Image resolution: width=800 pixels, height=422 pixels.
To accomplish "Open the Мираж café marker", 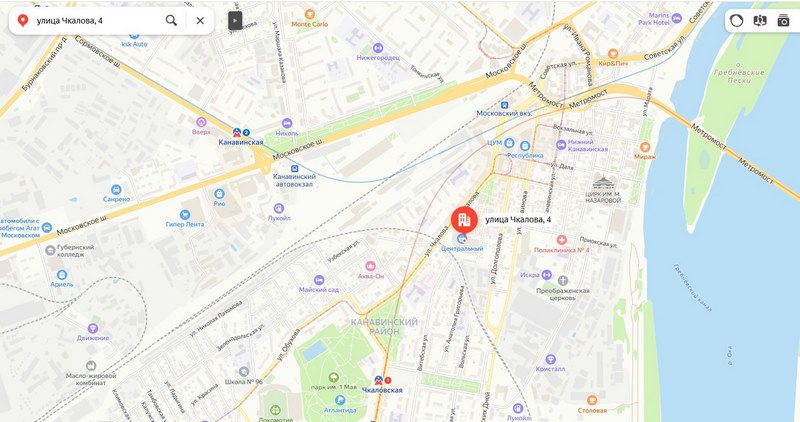I will pyautogui.click(x=645, y=147).
